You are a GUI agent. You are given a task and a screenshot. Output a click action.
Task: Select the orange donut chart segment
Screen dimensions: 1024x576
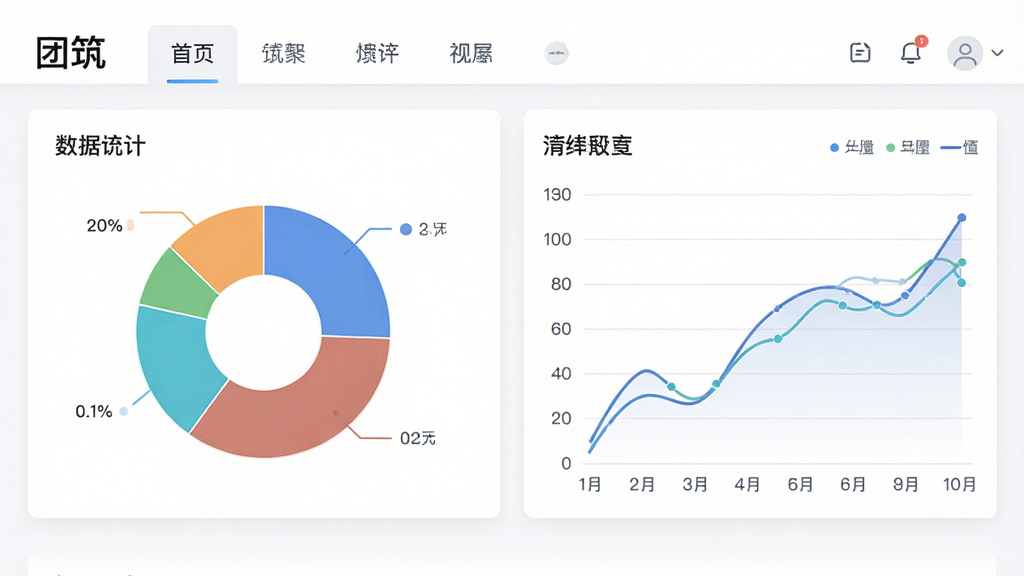(225, 245)
